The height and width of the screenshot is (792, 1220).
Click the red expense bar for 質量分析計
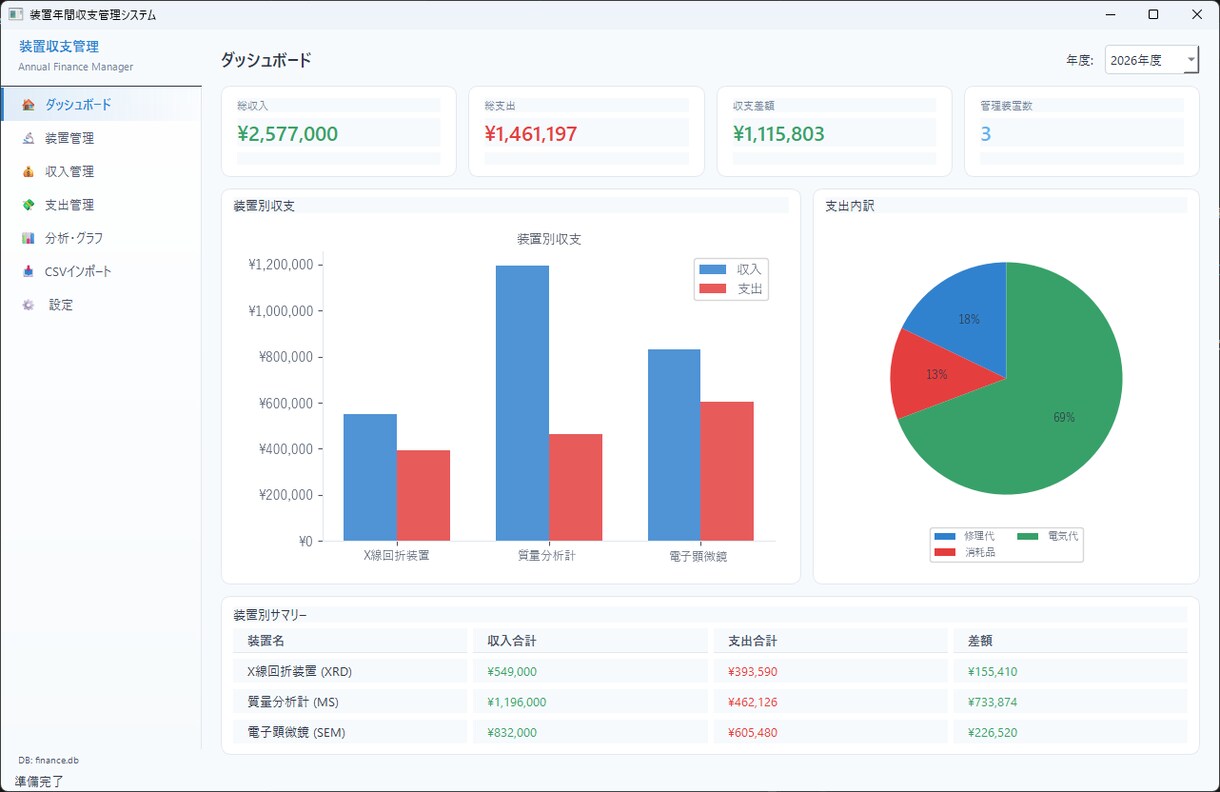(575, 487)
